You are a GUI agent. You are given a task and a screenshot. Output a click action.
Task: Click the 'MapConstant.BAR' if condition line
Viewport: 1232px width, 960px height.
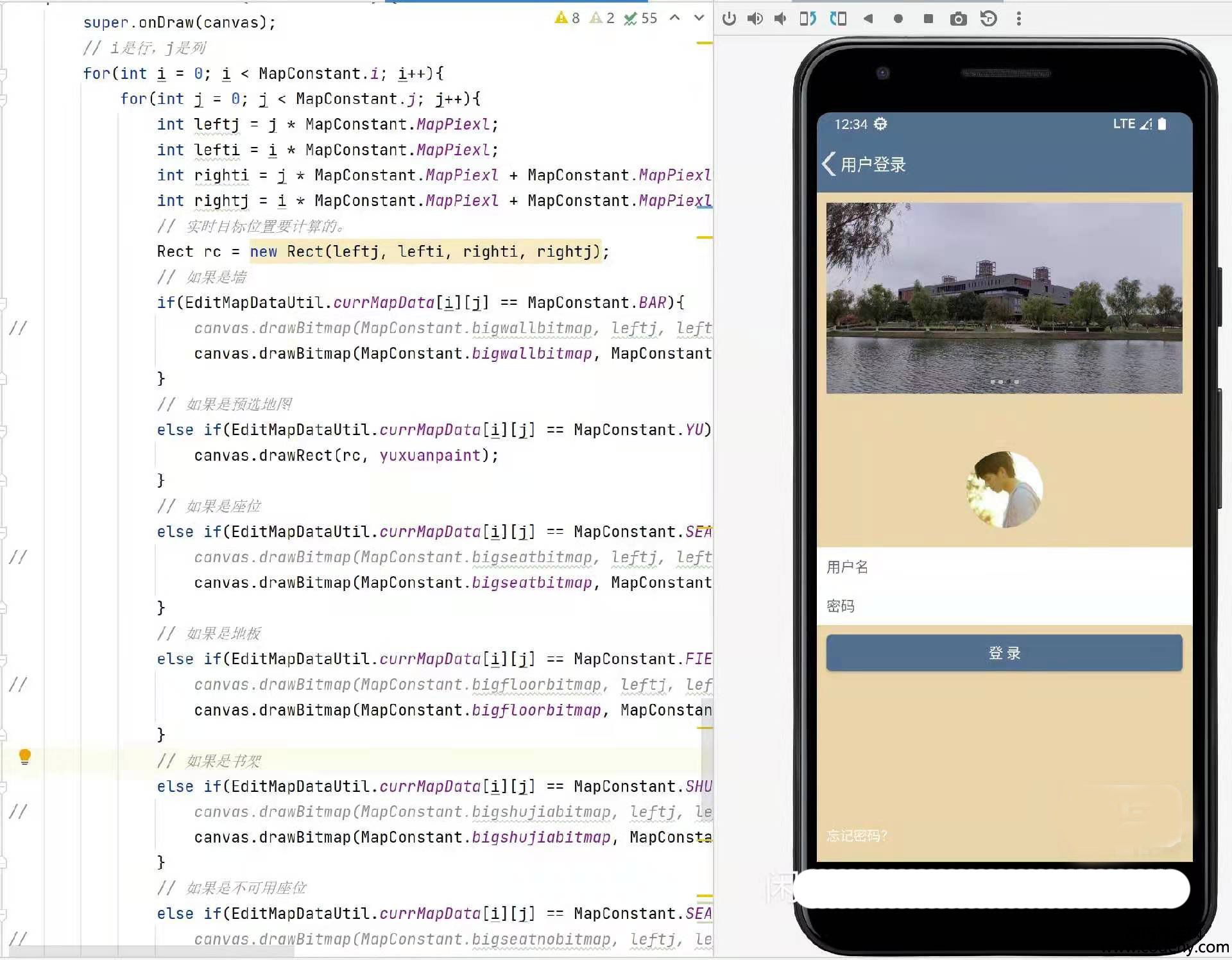click(421, 303)
